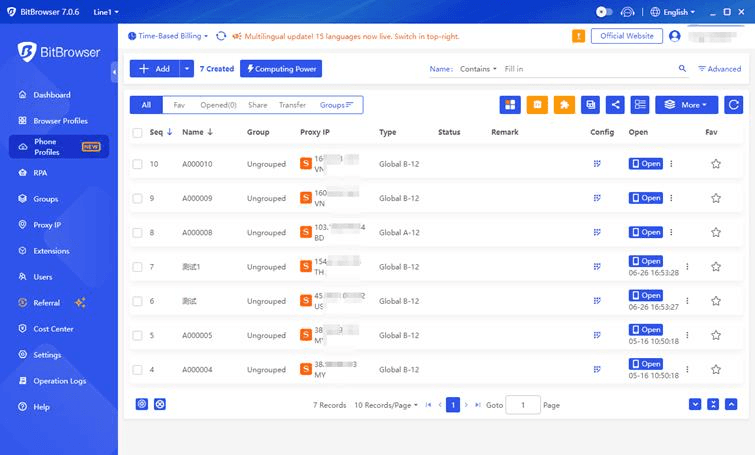Image resolution: width=755 pixels, height=455 pixels.
Task: Click the refresh button in the toolbar
Action: click(x=733, y=104)
